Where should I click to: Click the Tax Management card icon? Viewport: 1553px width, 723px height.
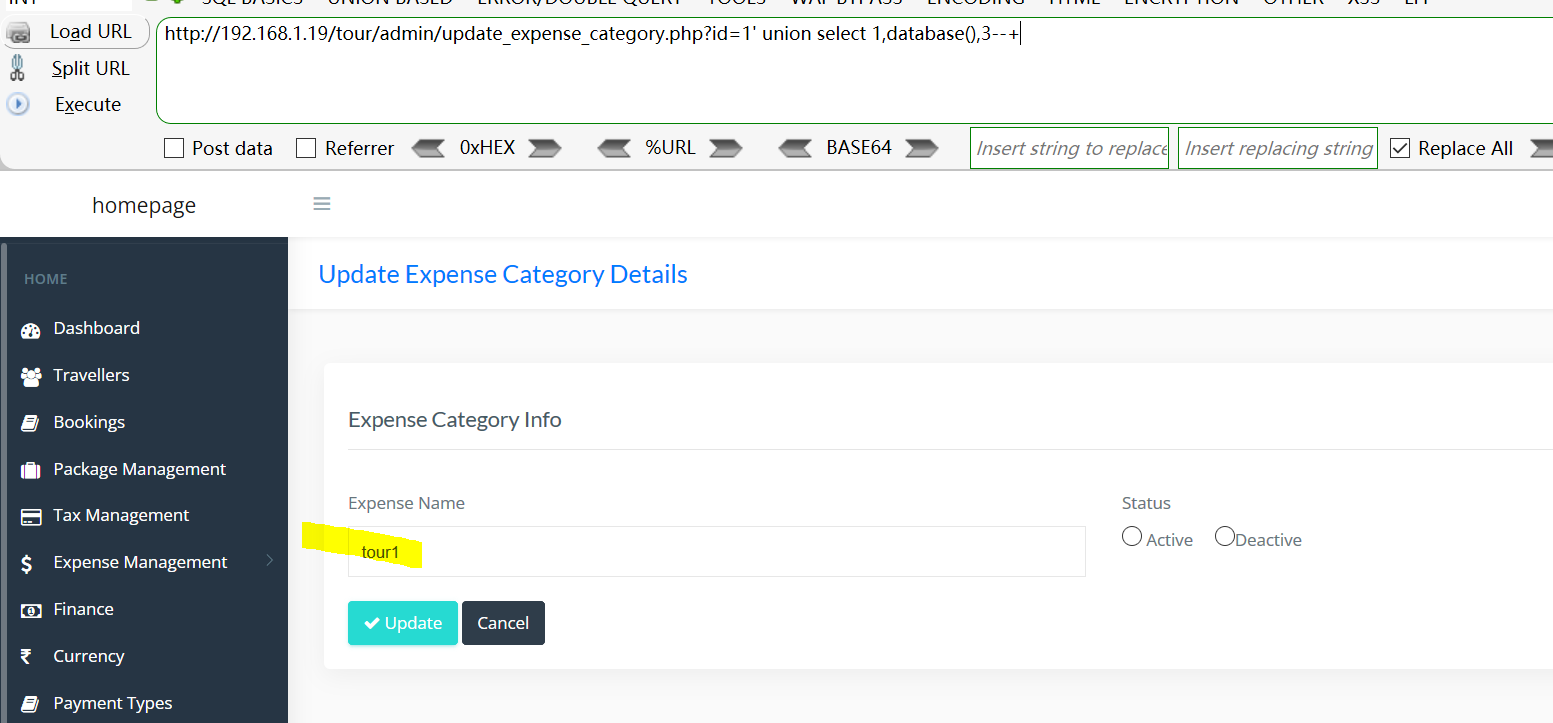coord(31,517)
